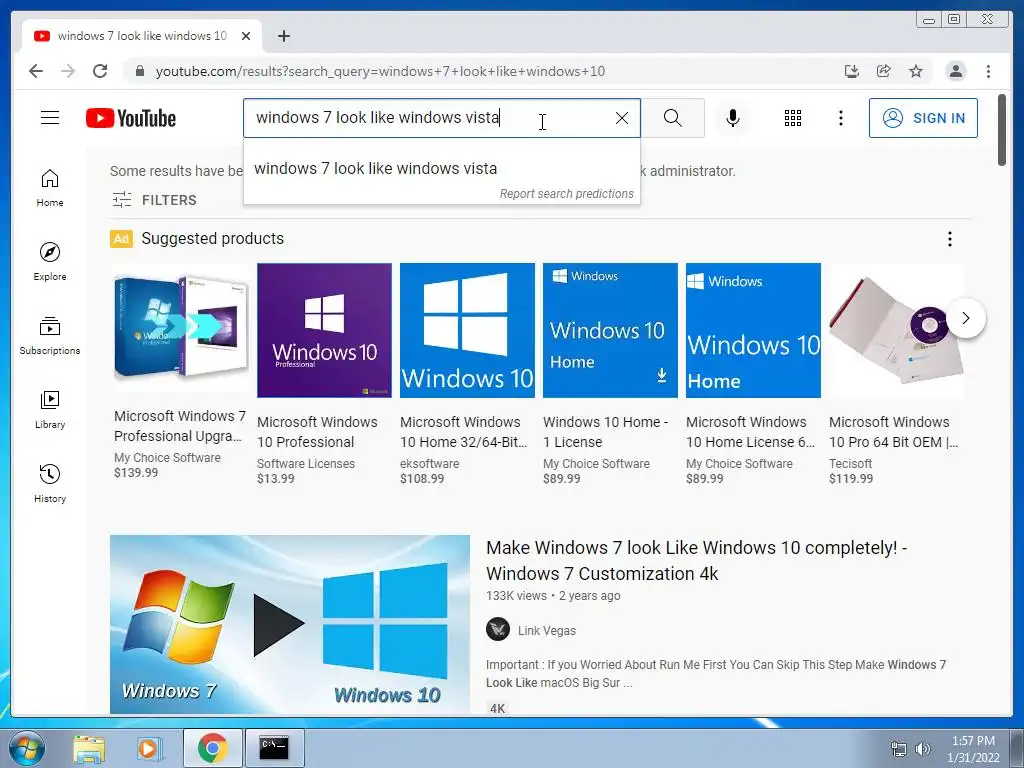The height and width of the screenshot is (768, 1024).
Task: Open the Windows Start menu
Action: (x=25, y=749)
